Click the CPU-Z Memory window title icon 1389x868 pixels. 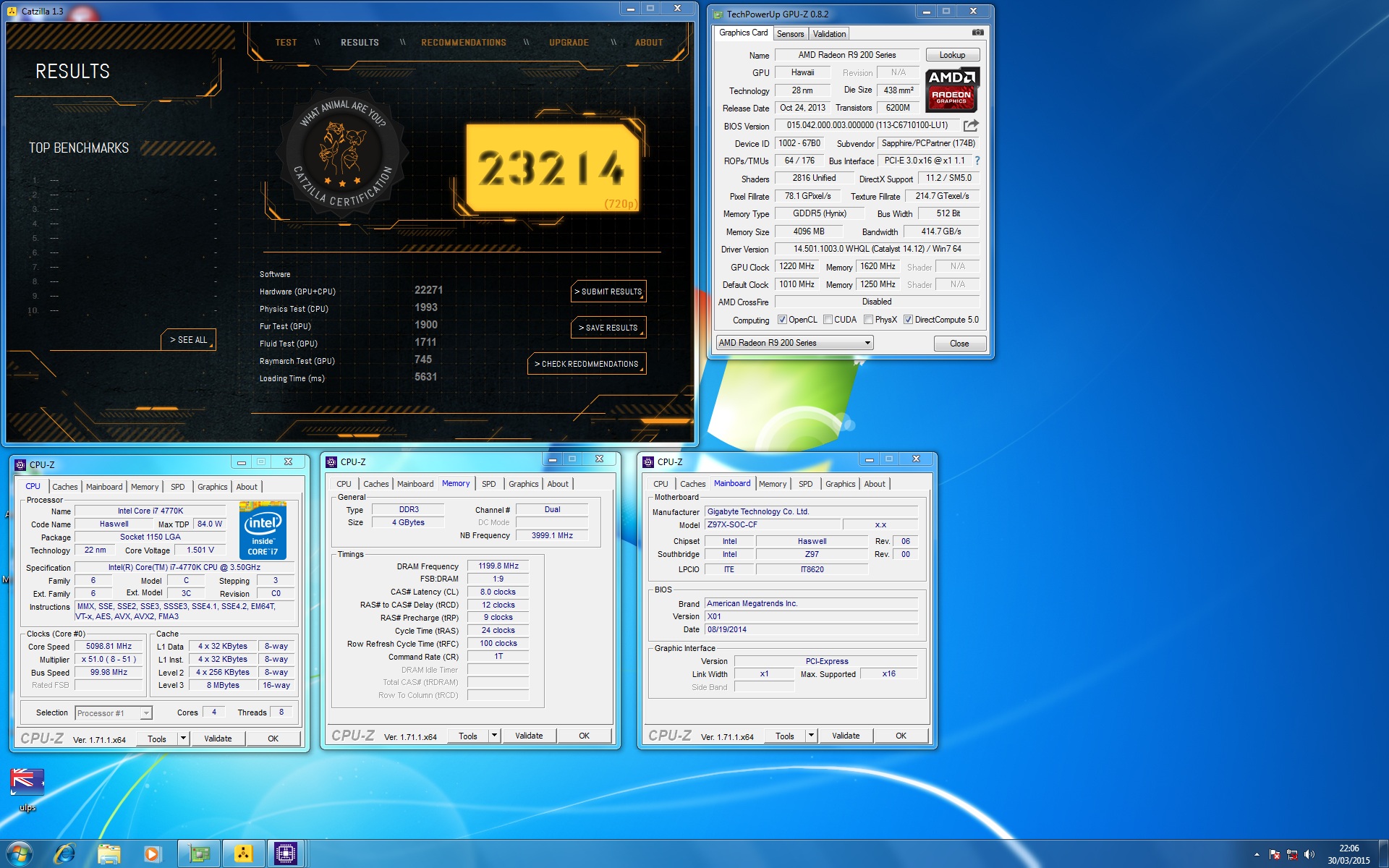[x=331, y=461]
